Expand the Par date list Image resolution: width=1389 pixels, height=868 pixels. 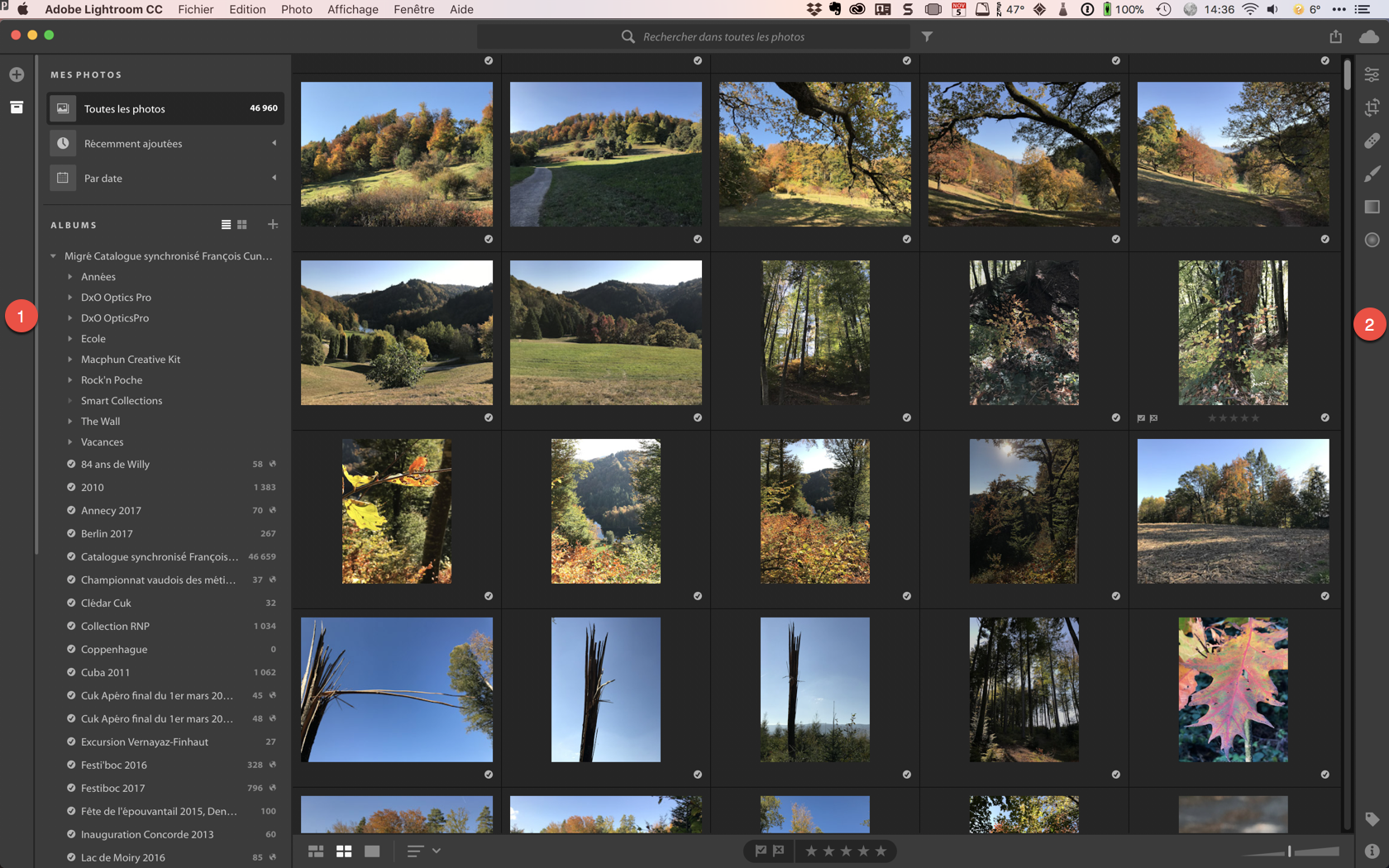274,178
